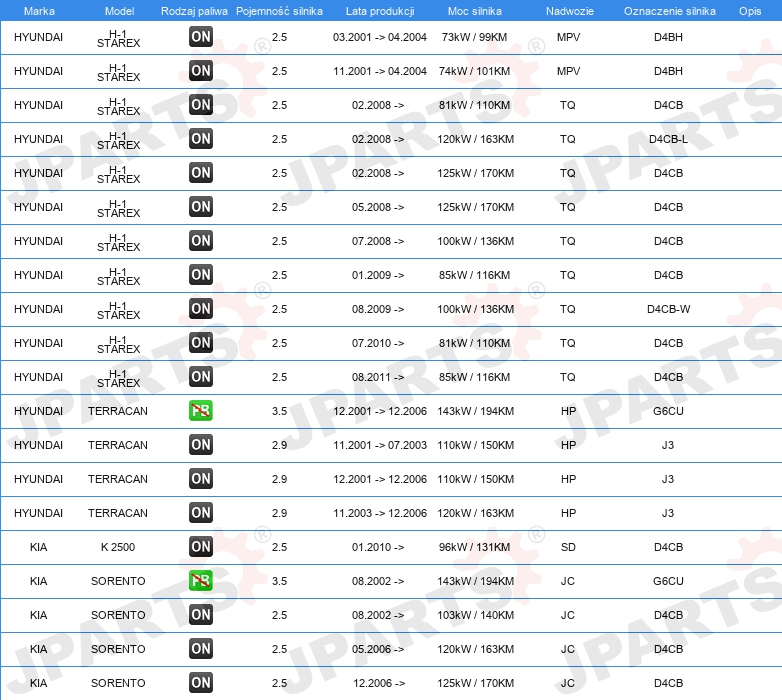Click the ON diesel icon in the 74kW / 101KM row
This screenshot has height=700, width=782.
click(201, 71)
